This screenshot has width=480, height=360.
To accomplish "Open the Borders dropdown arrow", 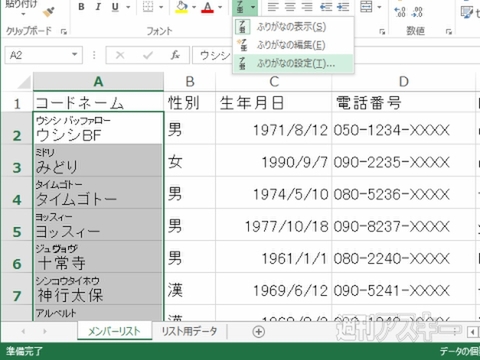I will tap(161, 7).
